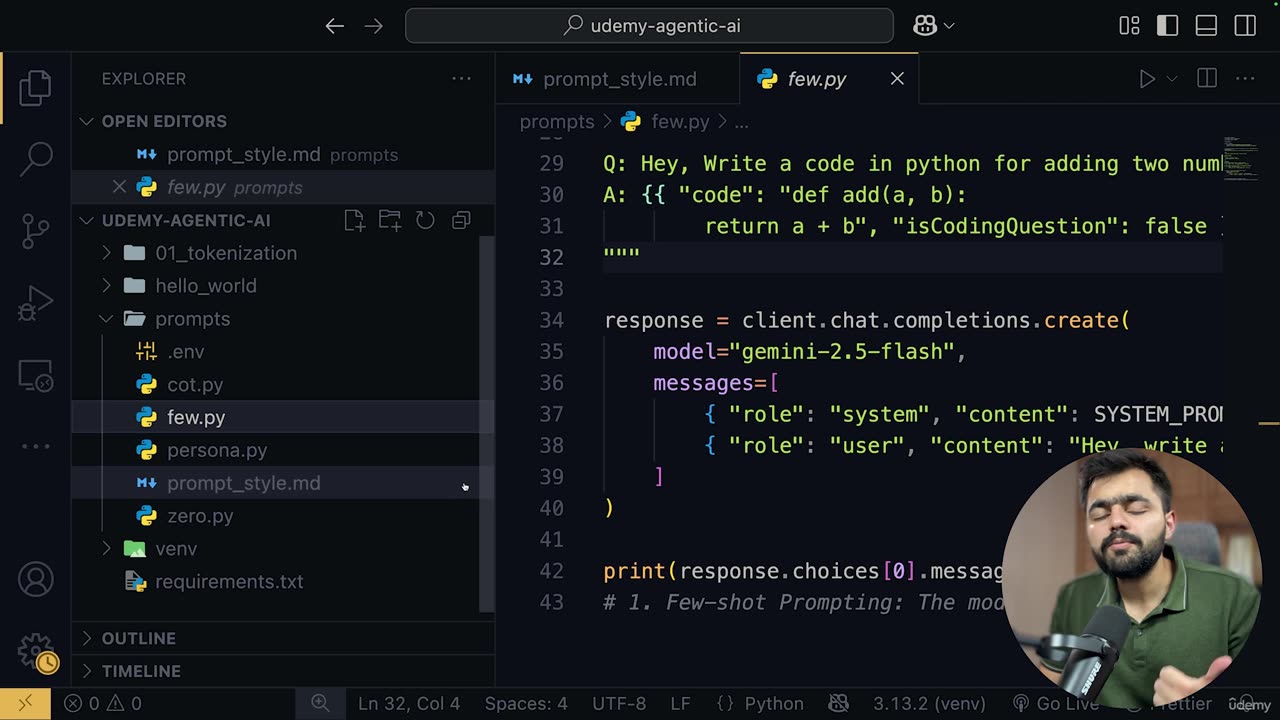Viewport: 1280px width, 720px height.
Task: Open the Copilot chat icon
Action: pyautogui.click(x=925, y=26)
